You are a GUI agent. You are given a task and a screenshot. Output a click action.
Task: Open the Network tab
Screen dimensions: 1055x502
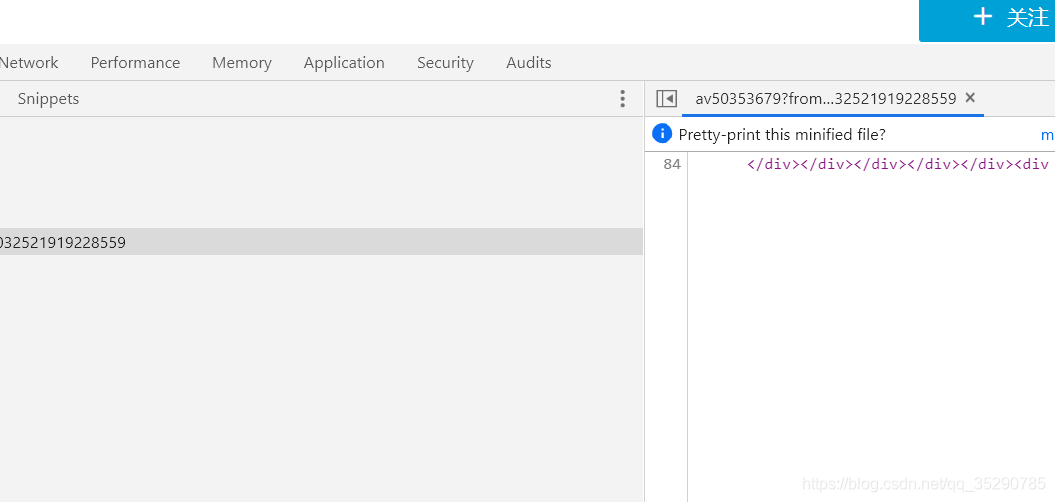(x=29, y=63)
